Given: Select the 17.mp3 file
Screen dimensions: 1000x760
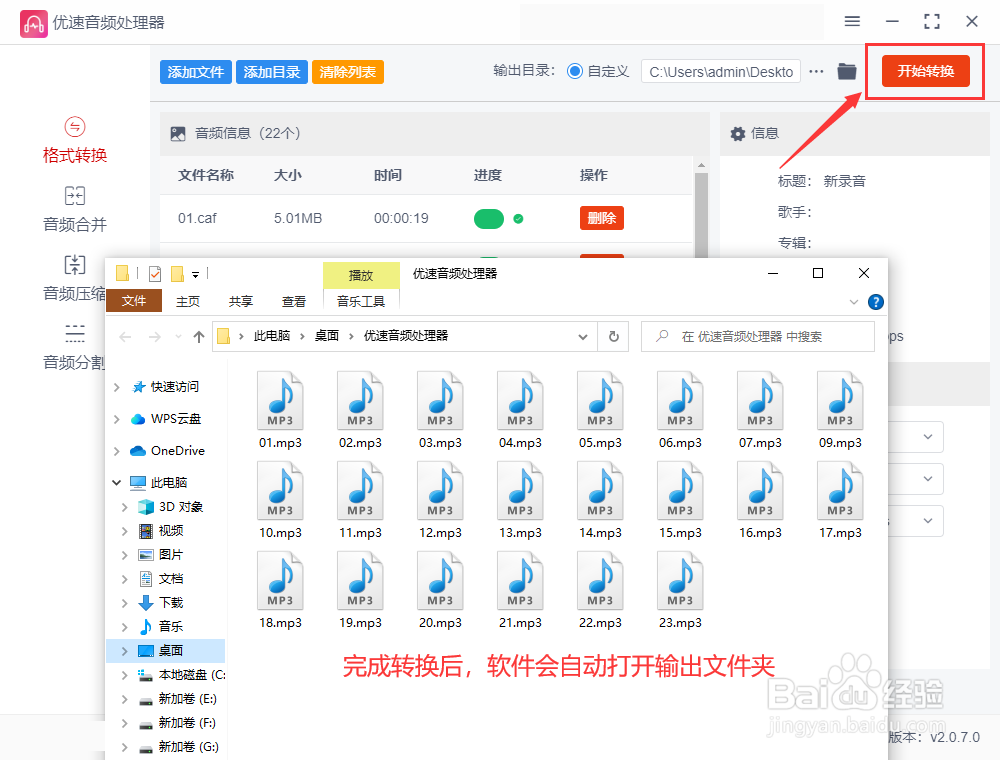Looking at the screenshot, I should (840, 500).
